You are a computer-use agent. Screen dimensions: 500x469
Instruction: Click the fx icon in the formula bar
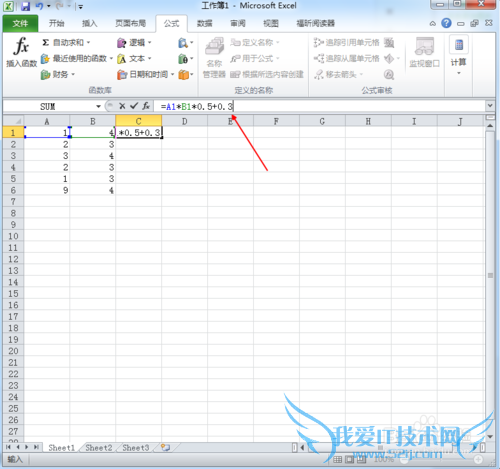click(146, 106)
